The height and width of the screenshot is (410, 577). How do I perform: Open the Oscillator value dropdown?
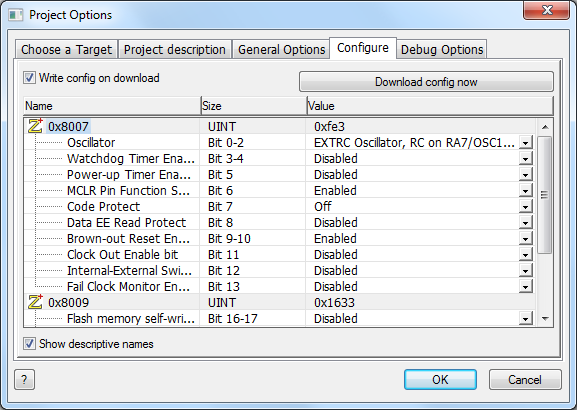click(525, 142)
